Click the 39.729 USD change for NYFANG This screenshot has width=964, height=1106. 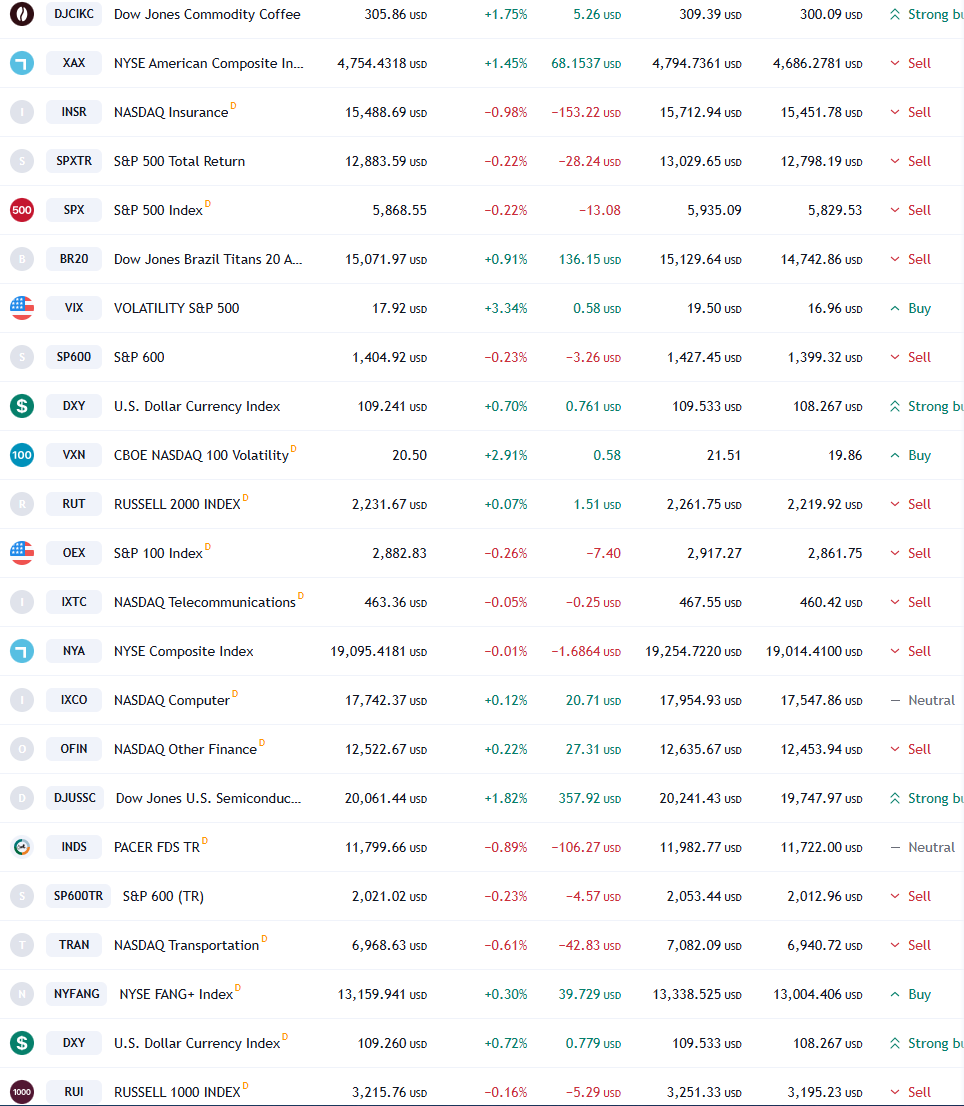tap(590, 995)
